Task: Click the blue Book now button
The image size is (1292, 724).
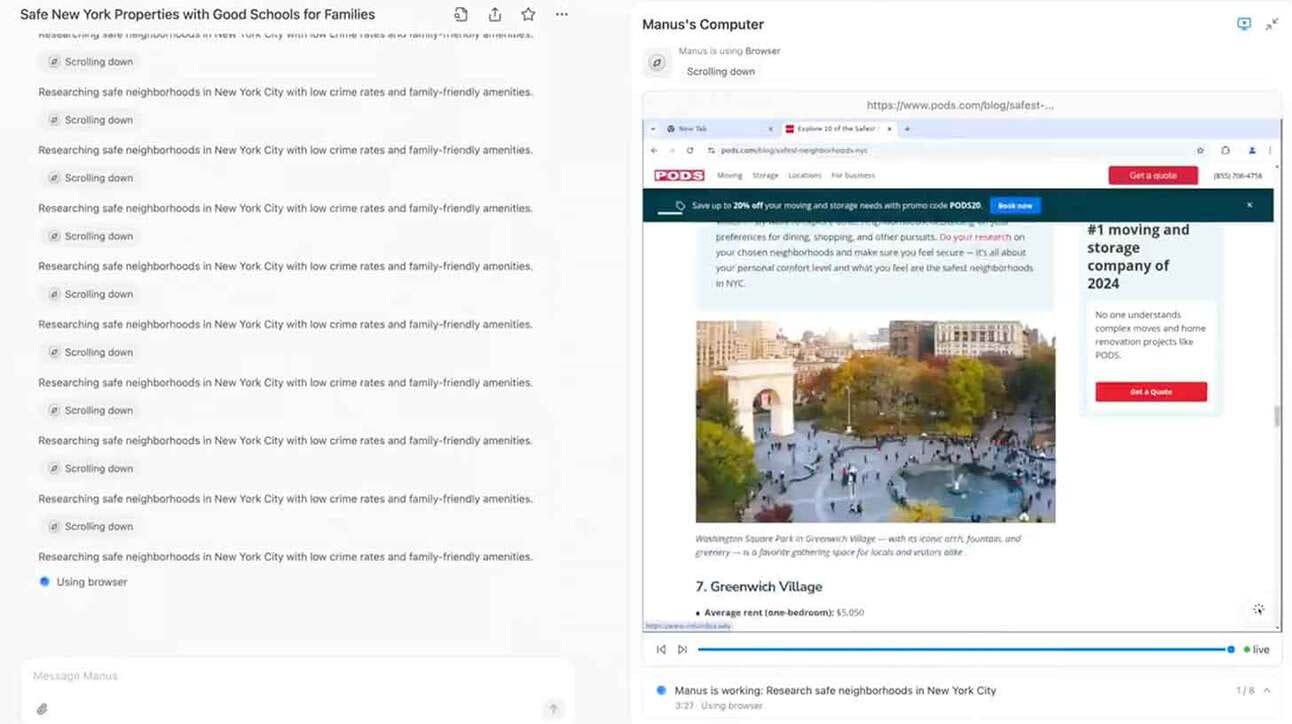Action: (1015, 206)
